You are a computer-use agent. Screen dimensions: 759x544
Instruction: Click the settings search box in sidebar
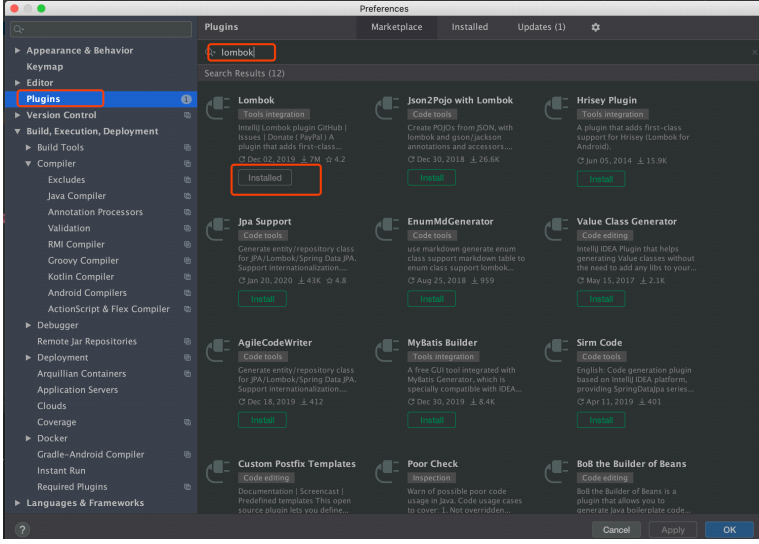101,29
